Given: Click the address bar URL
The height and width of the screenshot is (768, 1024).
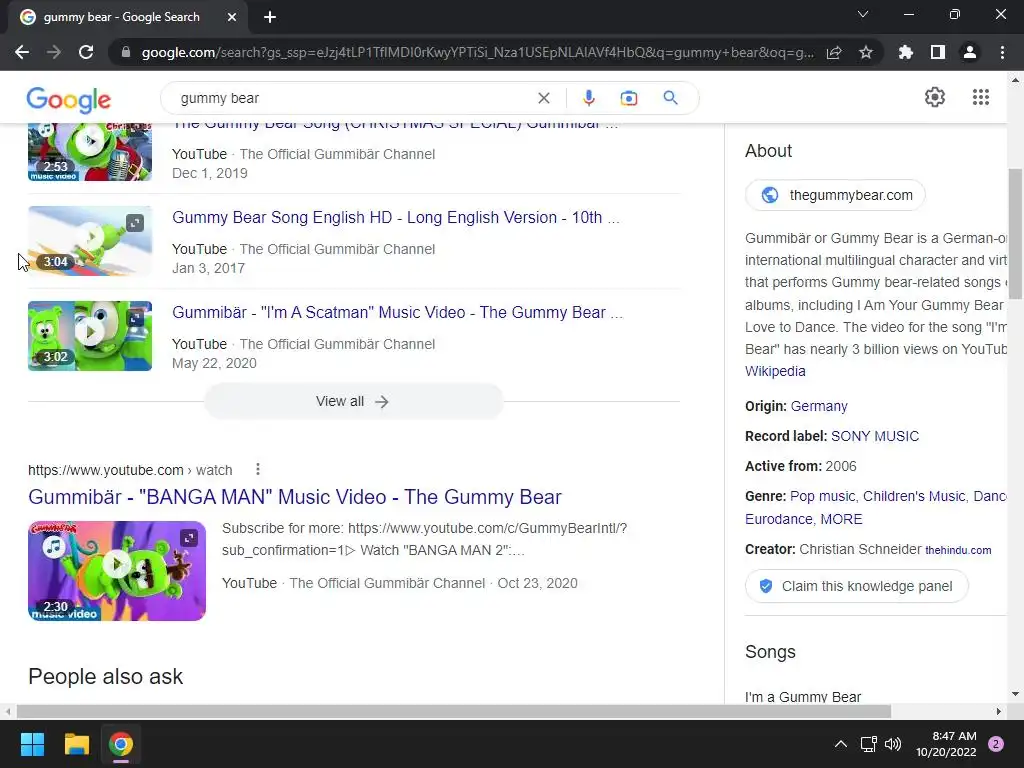Looking at the screenshot, I should coord(477,53).
